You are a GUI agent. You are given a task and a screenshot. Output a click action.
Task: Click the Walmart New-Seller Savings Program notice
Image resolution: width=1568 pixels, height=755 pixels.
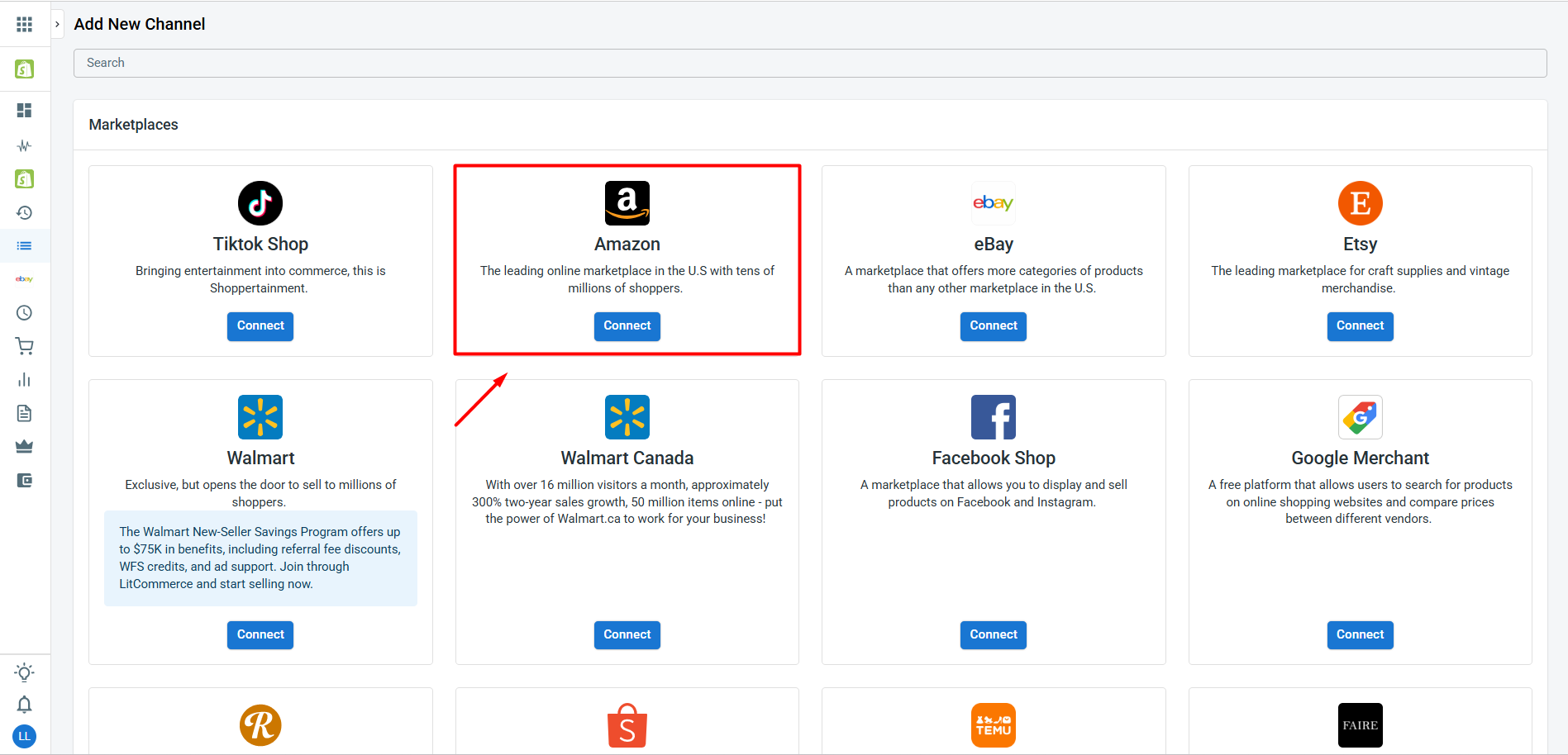click(260, 558)
